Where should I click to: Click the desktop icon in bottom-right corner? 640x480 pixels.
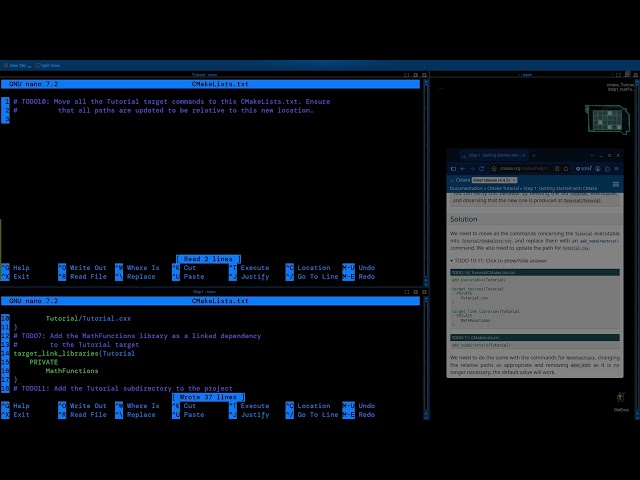[x=621, y=401]
